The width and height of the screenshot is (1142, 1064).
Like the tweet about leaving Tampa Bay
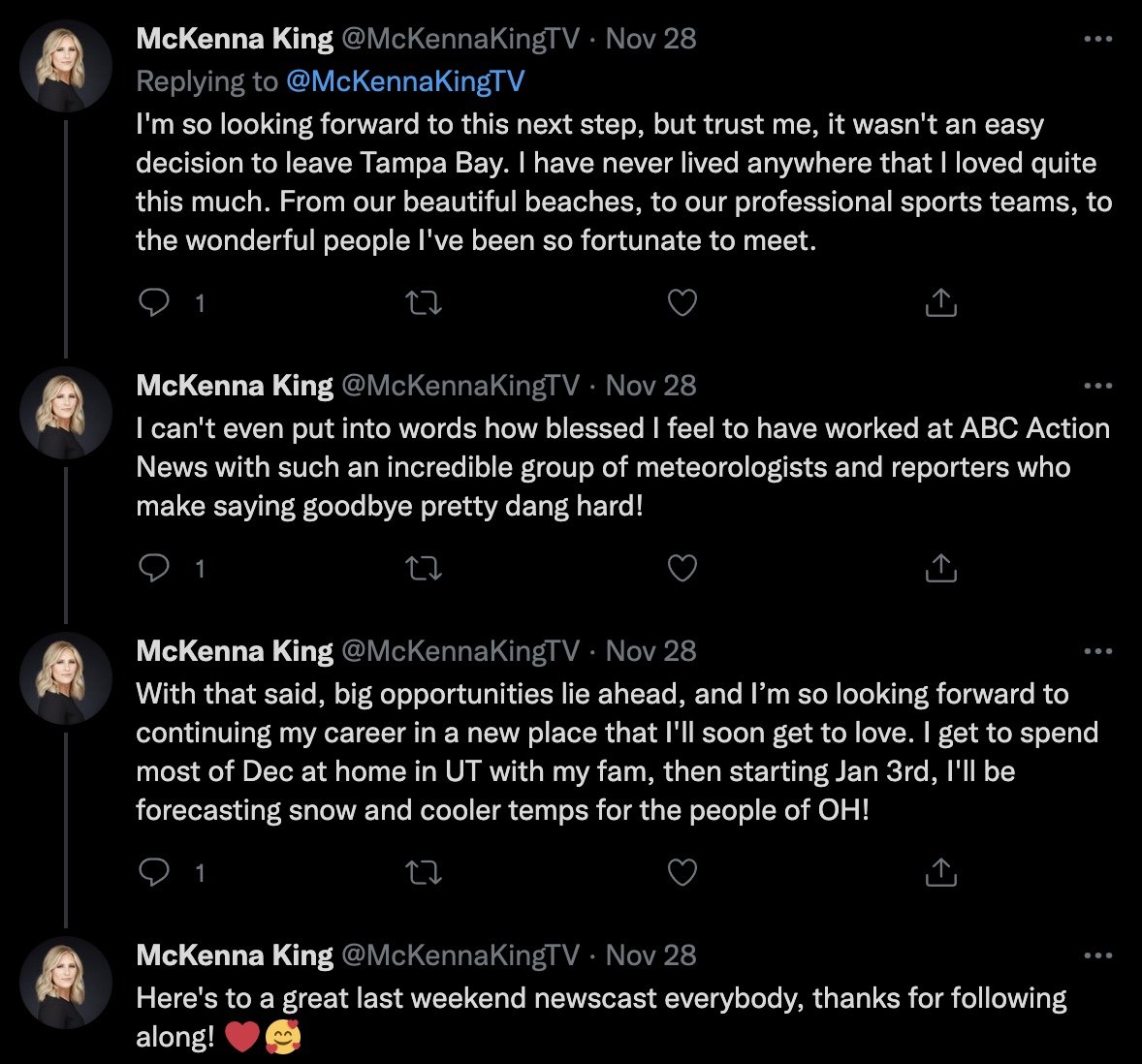[x=682, y=303]
